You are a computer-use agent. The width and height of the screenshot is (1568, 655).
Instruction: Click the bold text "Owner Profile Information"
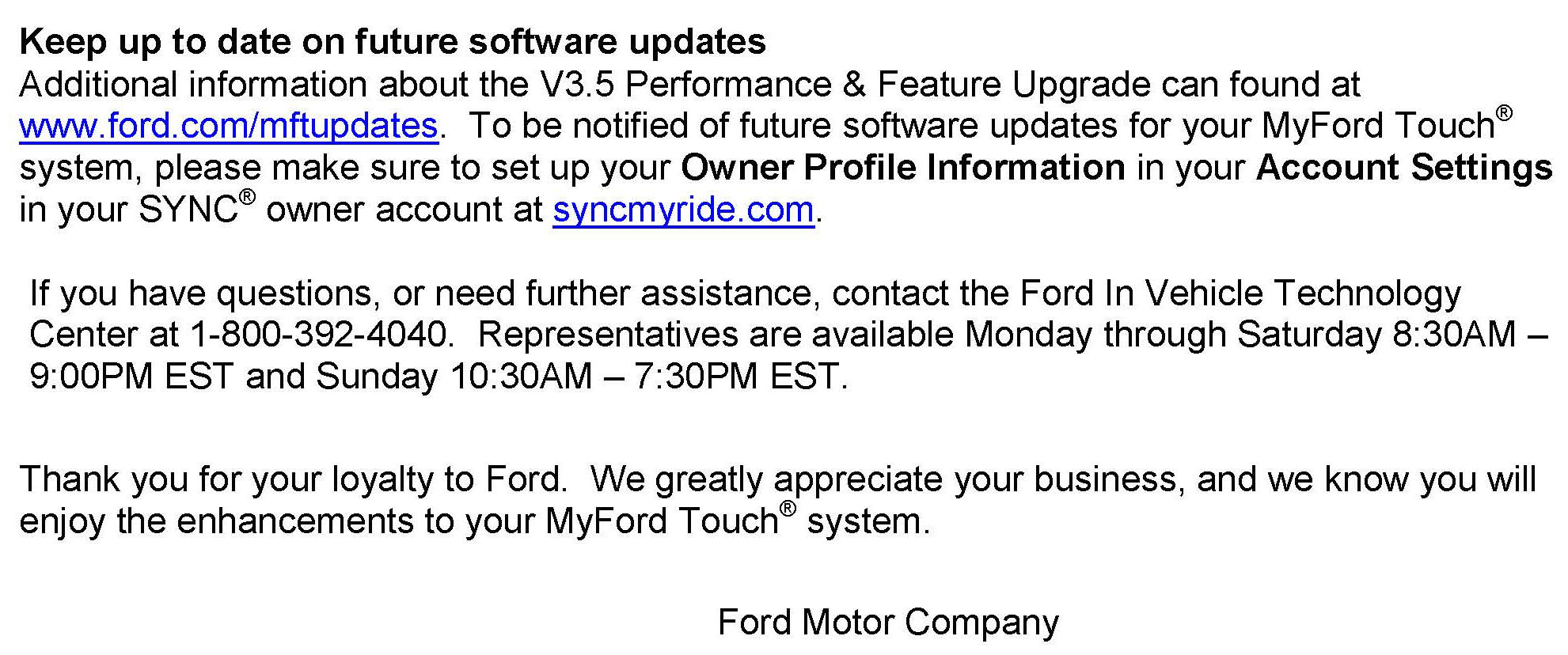(x=902, y=168)
